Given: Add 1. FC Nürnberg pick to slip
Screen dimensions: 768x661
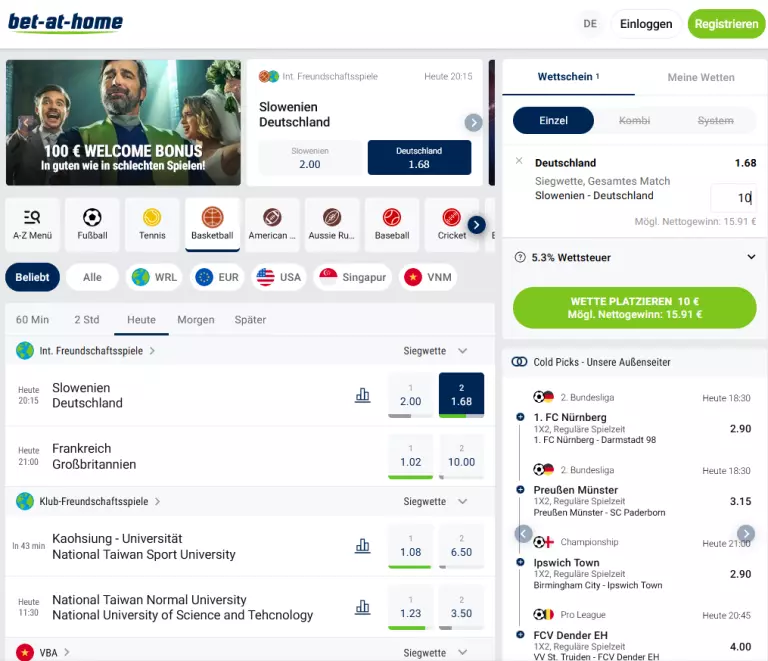Looking at the screenshot, I should (x=520, y=417).
